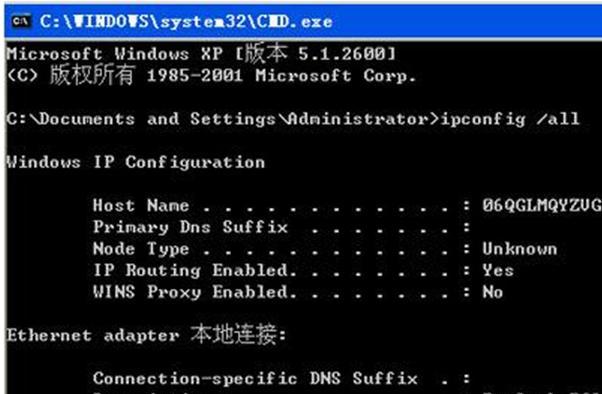This screenshot has width=602, height=394.
Task: Click the Connection-specific DNS Suffix line
Action: point(281,379)
